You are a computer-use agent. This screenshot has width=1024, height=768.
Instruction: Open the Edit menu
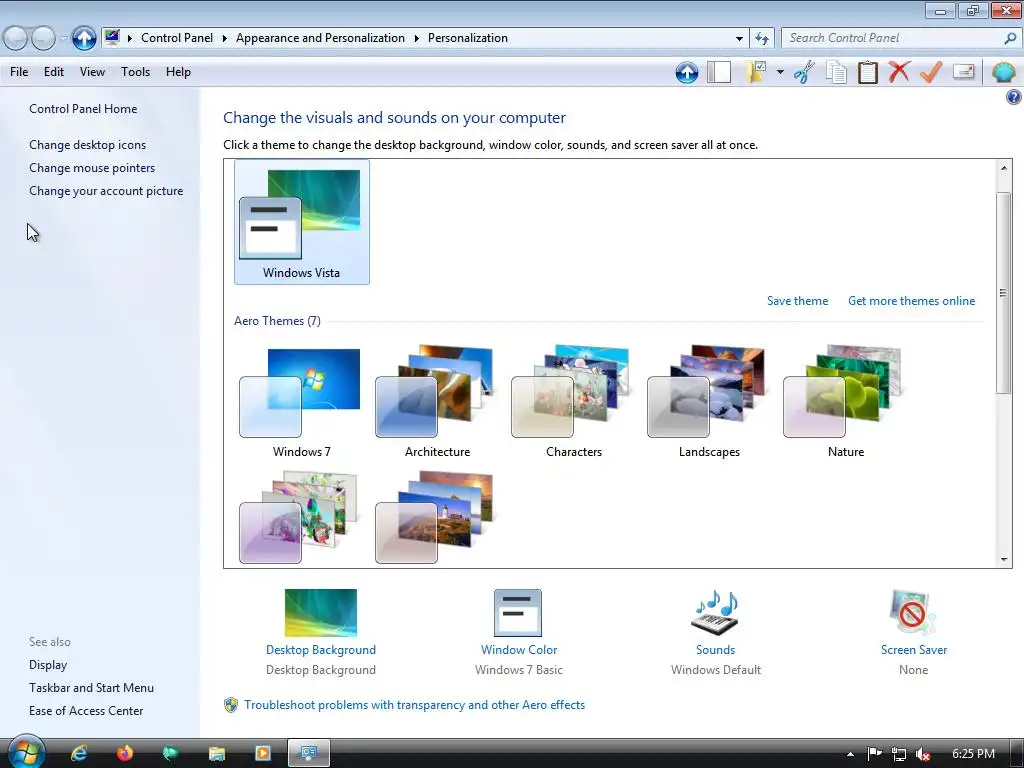click(x=54, y=72)
